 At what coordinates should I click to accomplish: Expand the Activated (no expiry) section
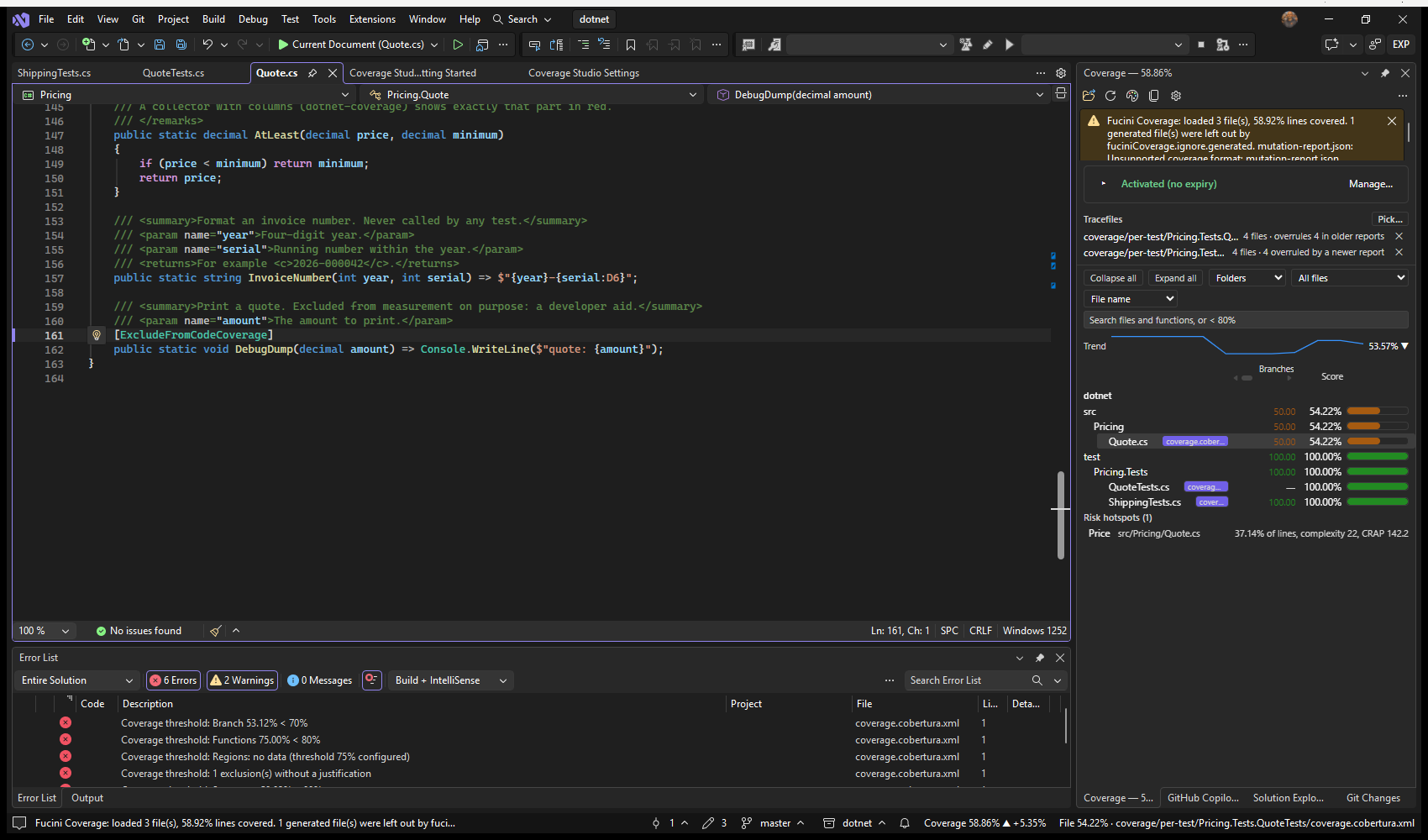pyautogui.click(x=1104, y=184)
